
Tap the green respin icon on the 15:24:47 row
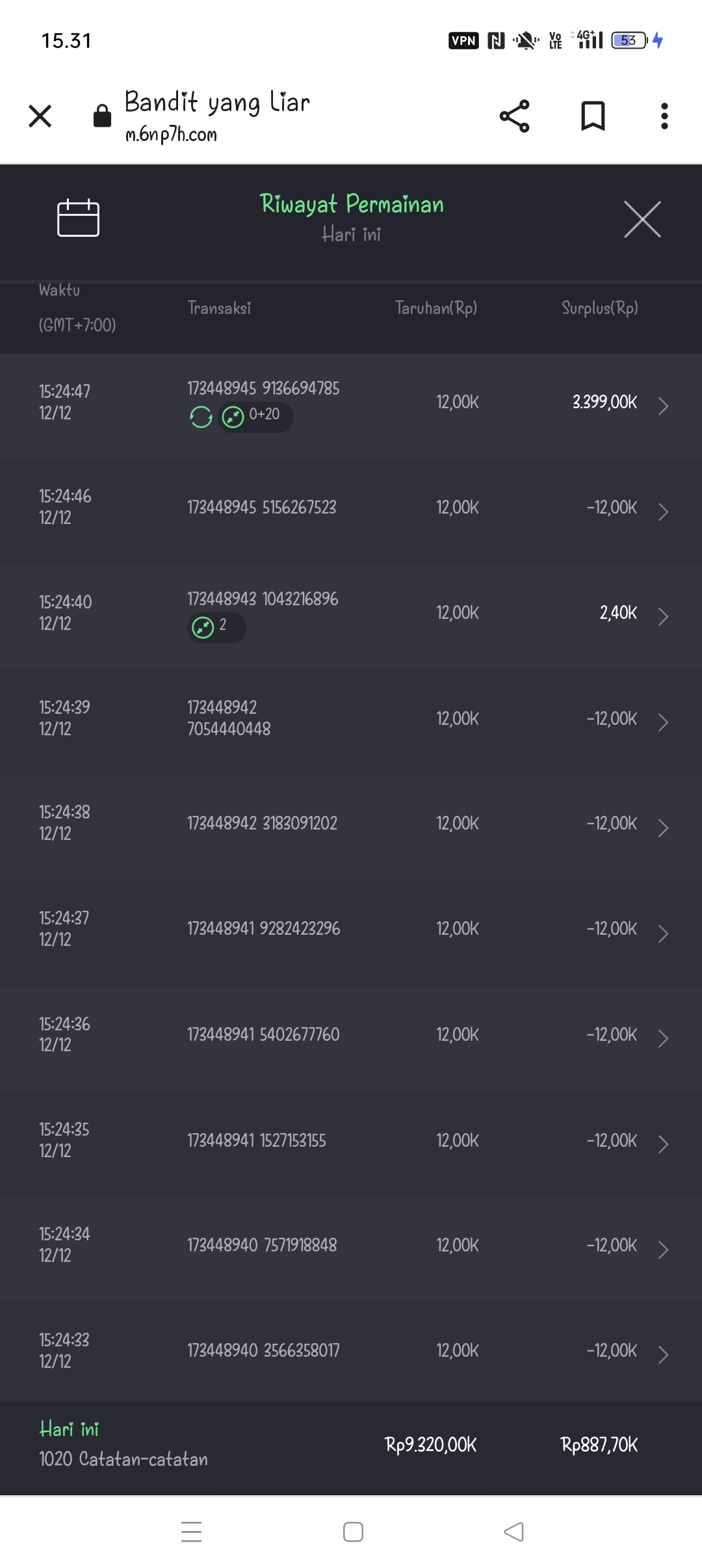(x=201, y=417)
